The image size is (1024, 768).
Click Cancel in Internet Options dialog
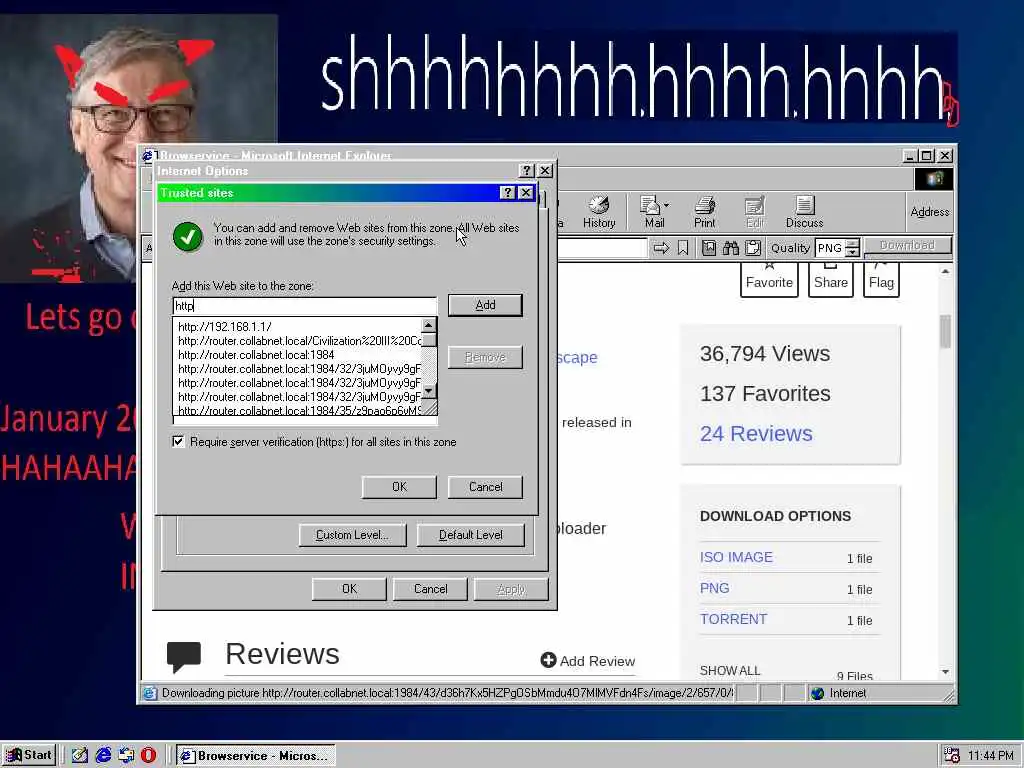(x=430, y=589)
